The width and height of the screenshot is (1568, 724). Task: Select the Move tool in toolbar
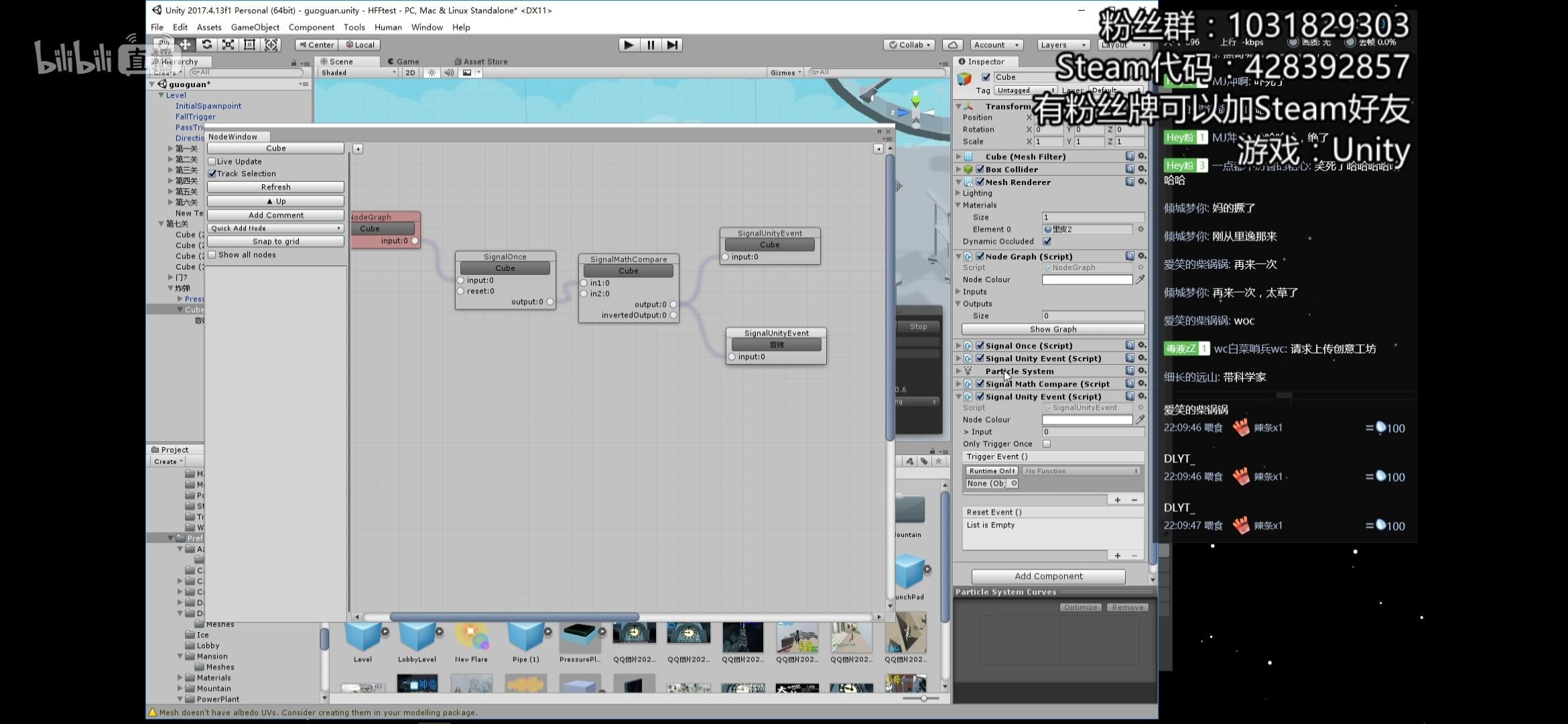(186, 45)
